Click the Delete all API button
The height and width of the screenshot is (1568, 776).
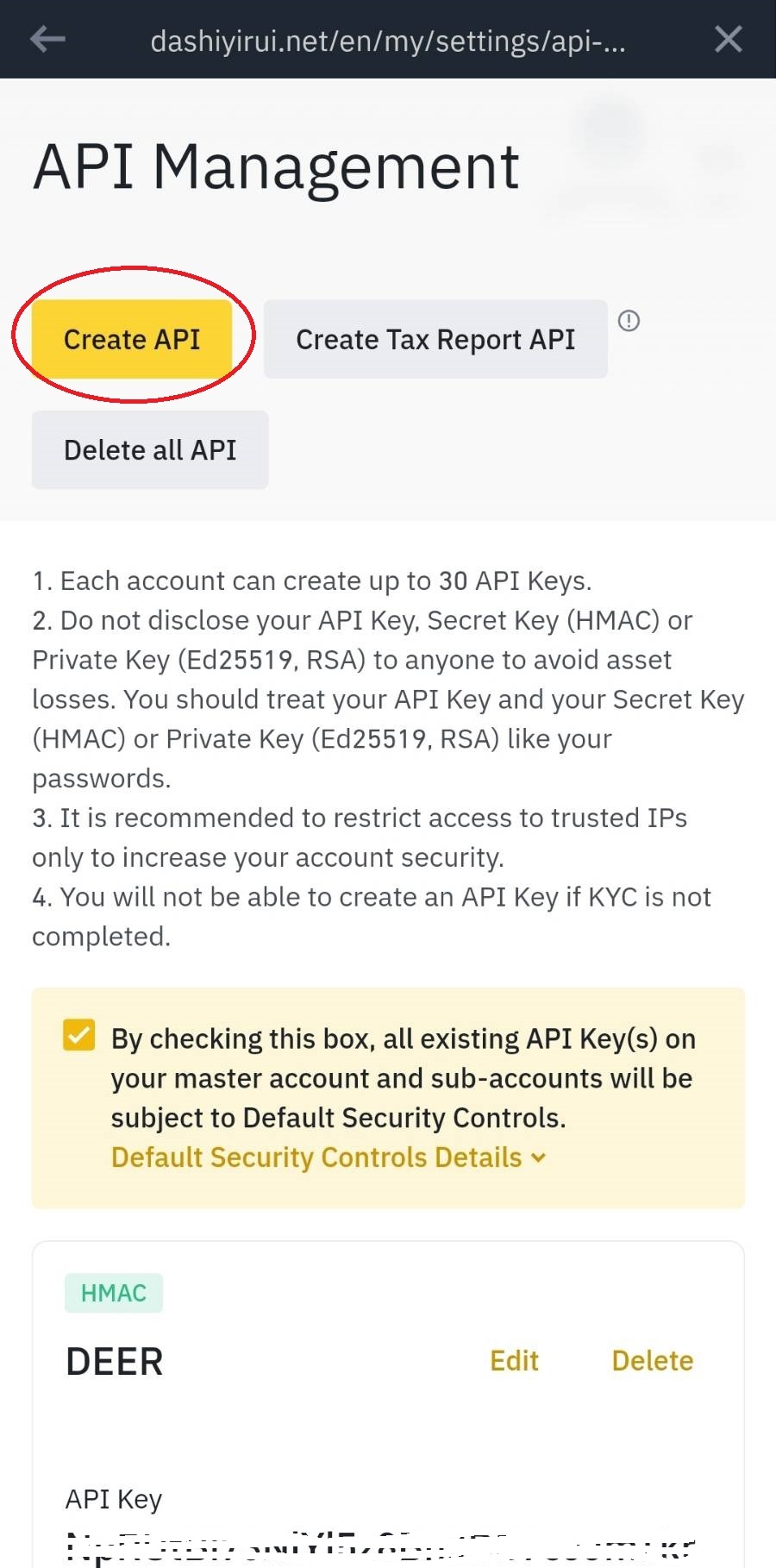point(150,450)
